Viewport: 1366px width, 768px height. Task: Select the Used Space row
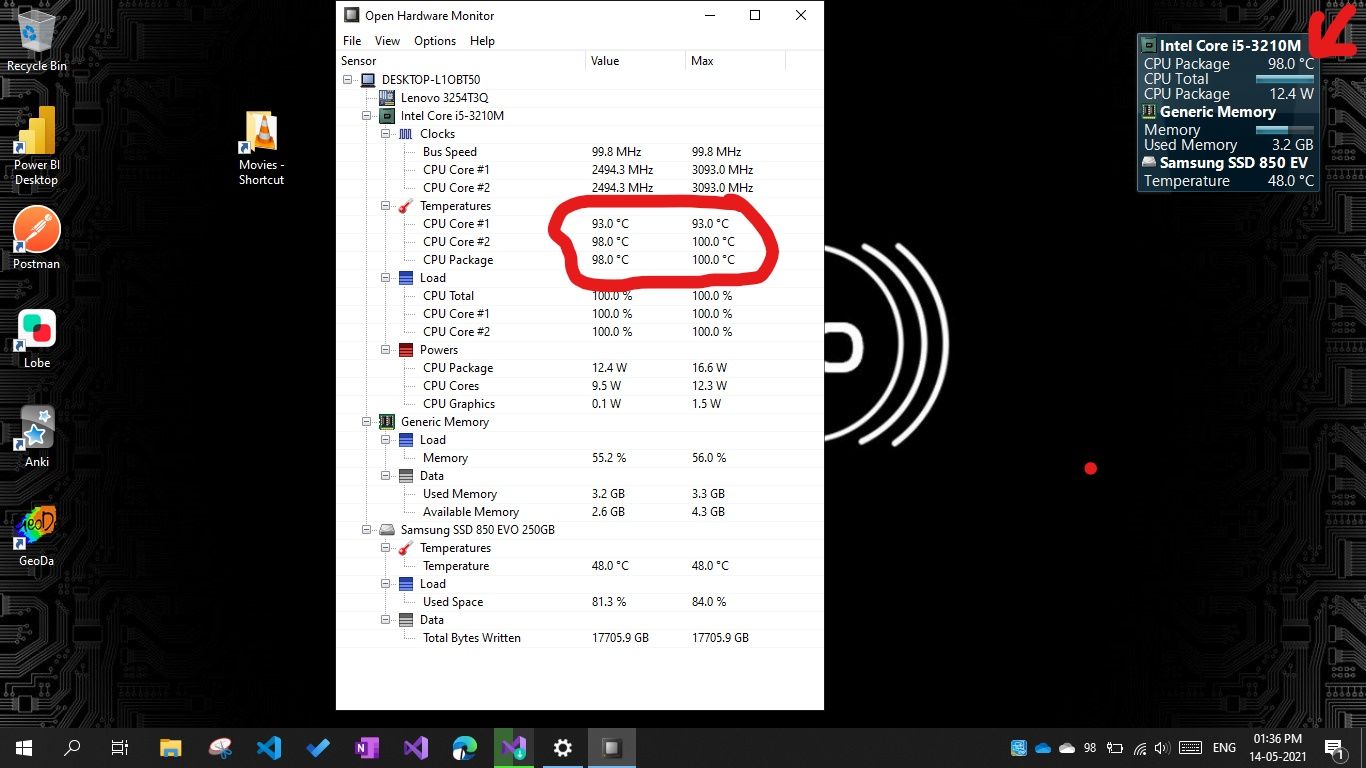580,602
